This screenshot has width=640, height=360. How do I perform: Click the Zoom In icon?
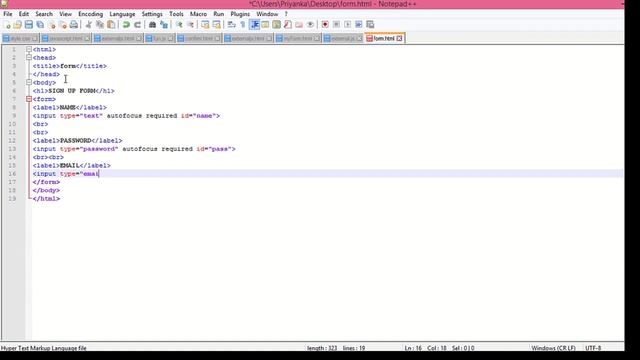pos(179,25)
